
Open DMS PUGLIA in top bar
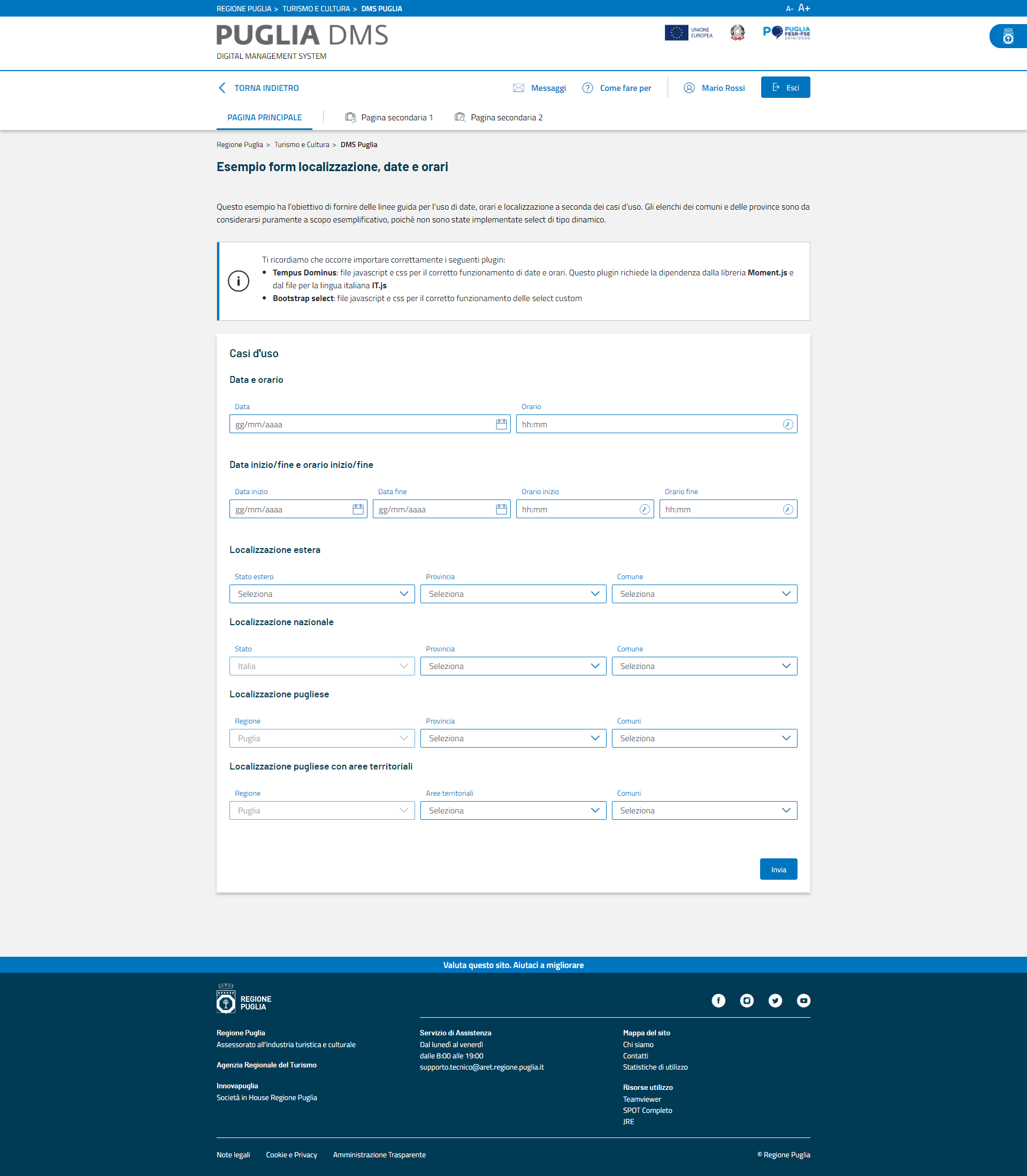381,9
